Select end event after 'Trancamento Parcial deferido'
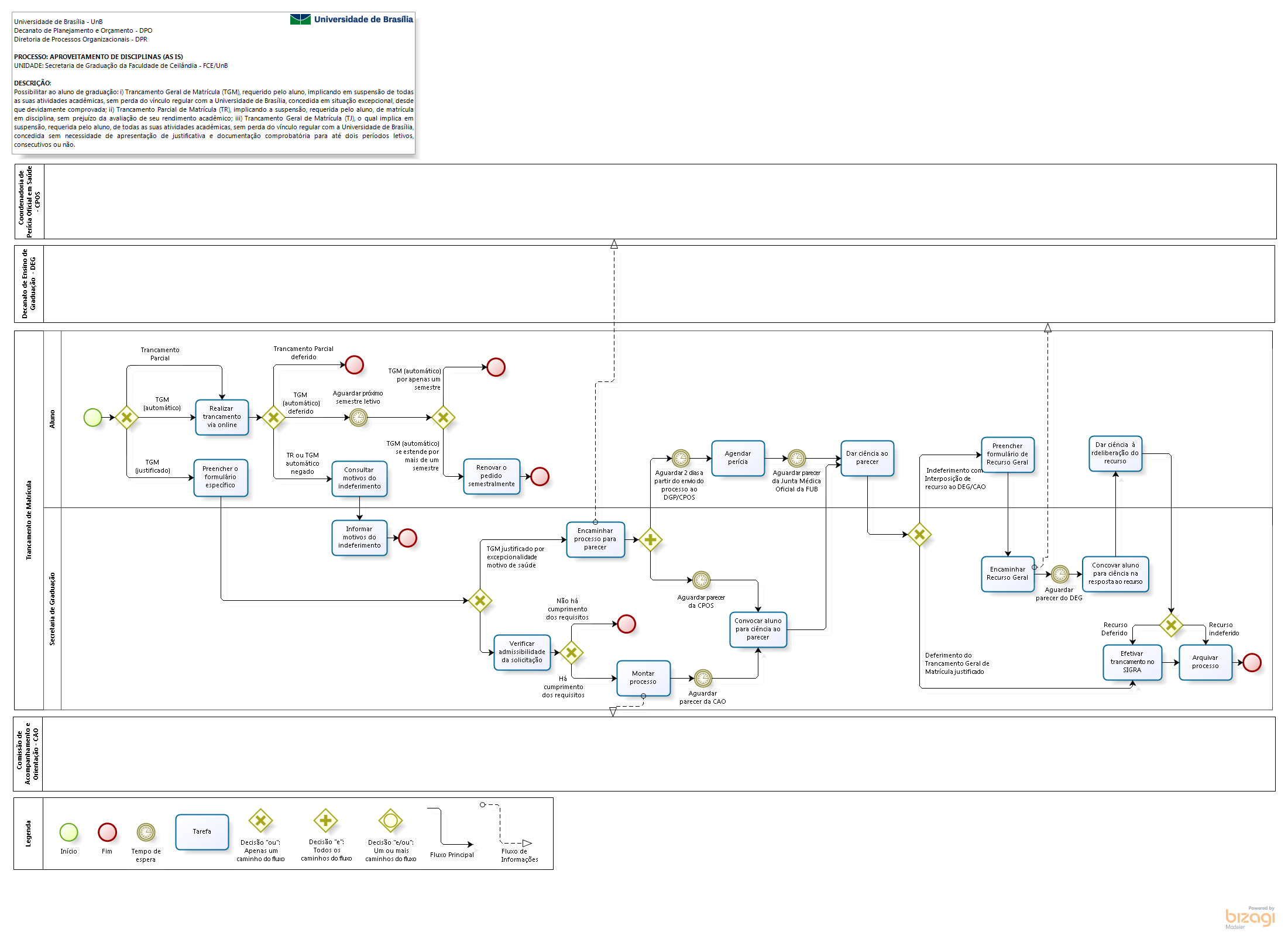1288x936 pixels. 354,364
